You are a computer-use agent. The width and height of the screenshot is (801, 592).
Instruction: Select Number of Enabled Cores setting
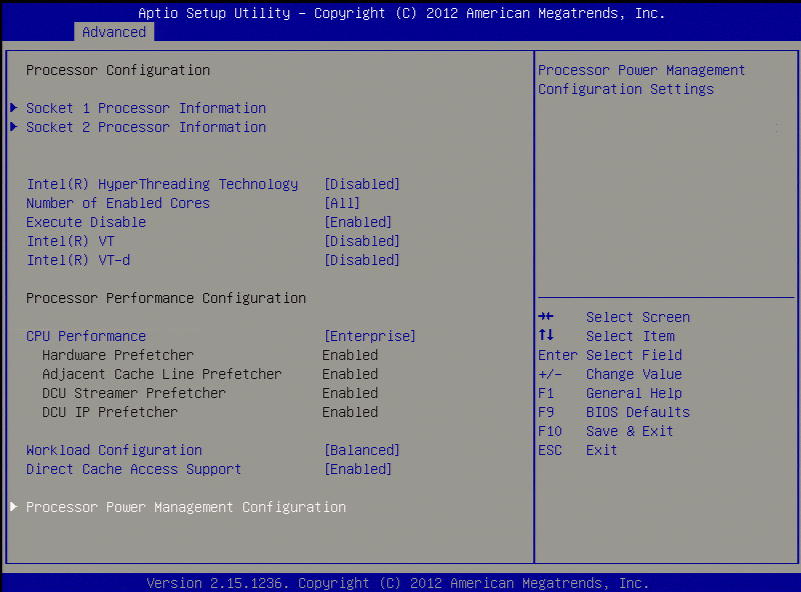(x=118, y=203)
